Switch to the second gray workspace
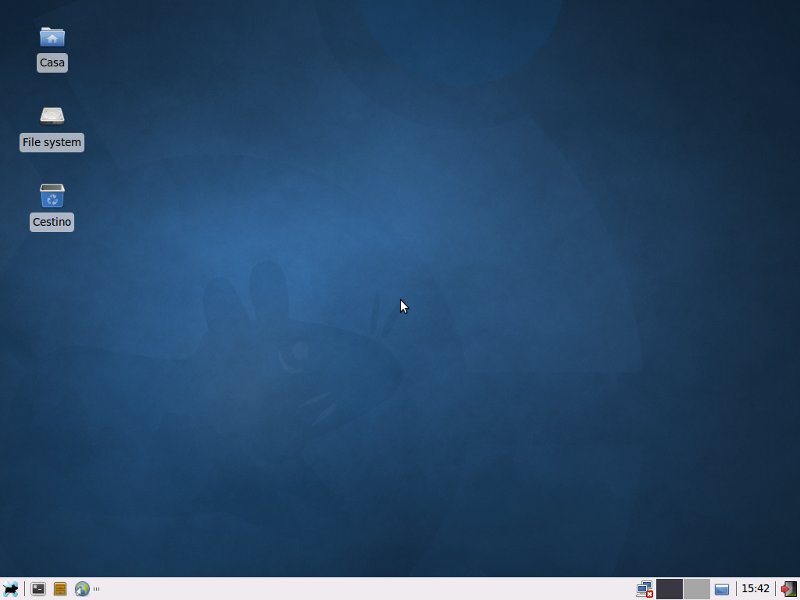This screenshot has width=800, height=600. point(696,589)
